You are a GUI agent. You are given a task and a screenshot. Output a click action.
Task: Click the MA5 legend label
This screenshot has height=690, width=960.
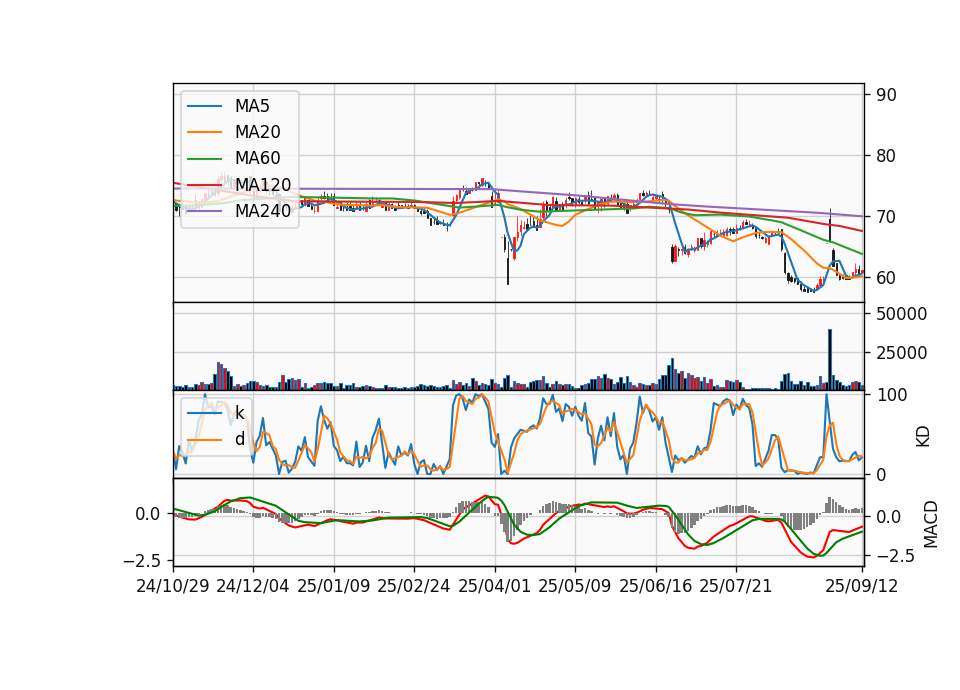252,106
